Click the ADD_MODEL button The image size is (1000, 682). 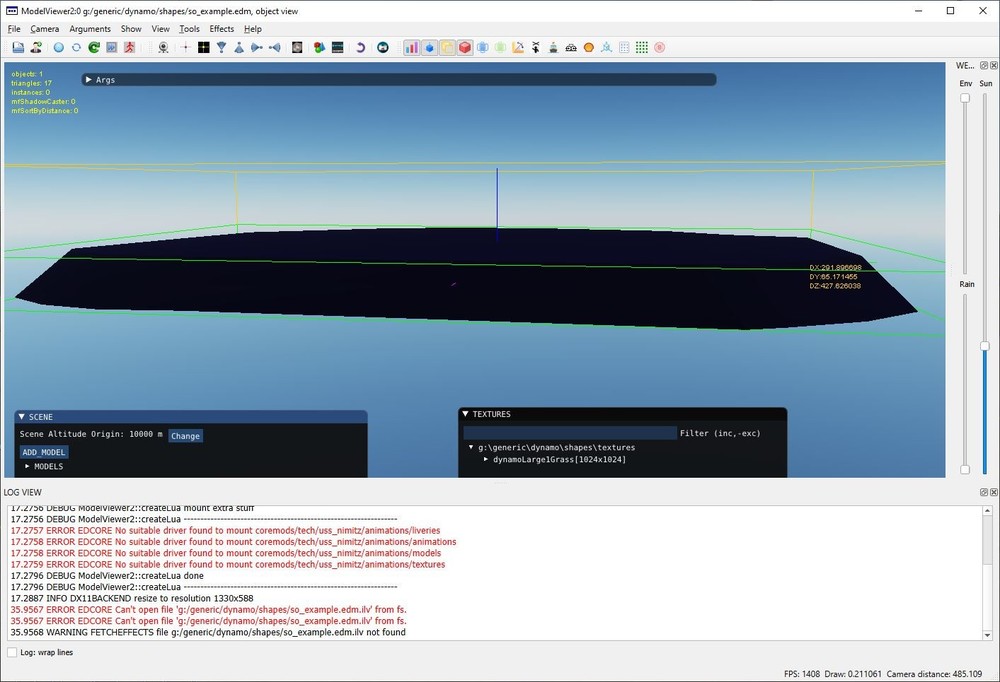43,452
